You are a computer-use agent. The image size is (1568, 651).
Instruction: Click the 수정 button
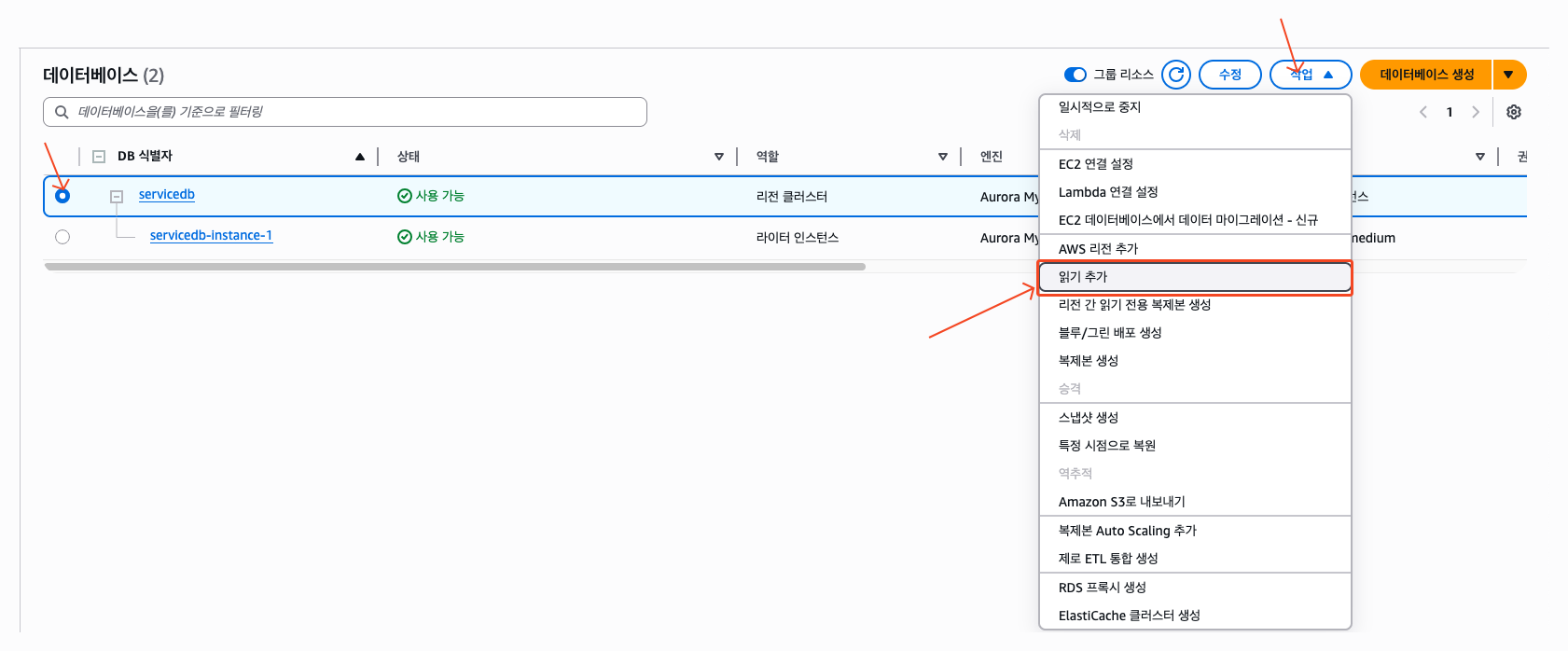[x=1229, y=75]
